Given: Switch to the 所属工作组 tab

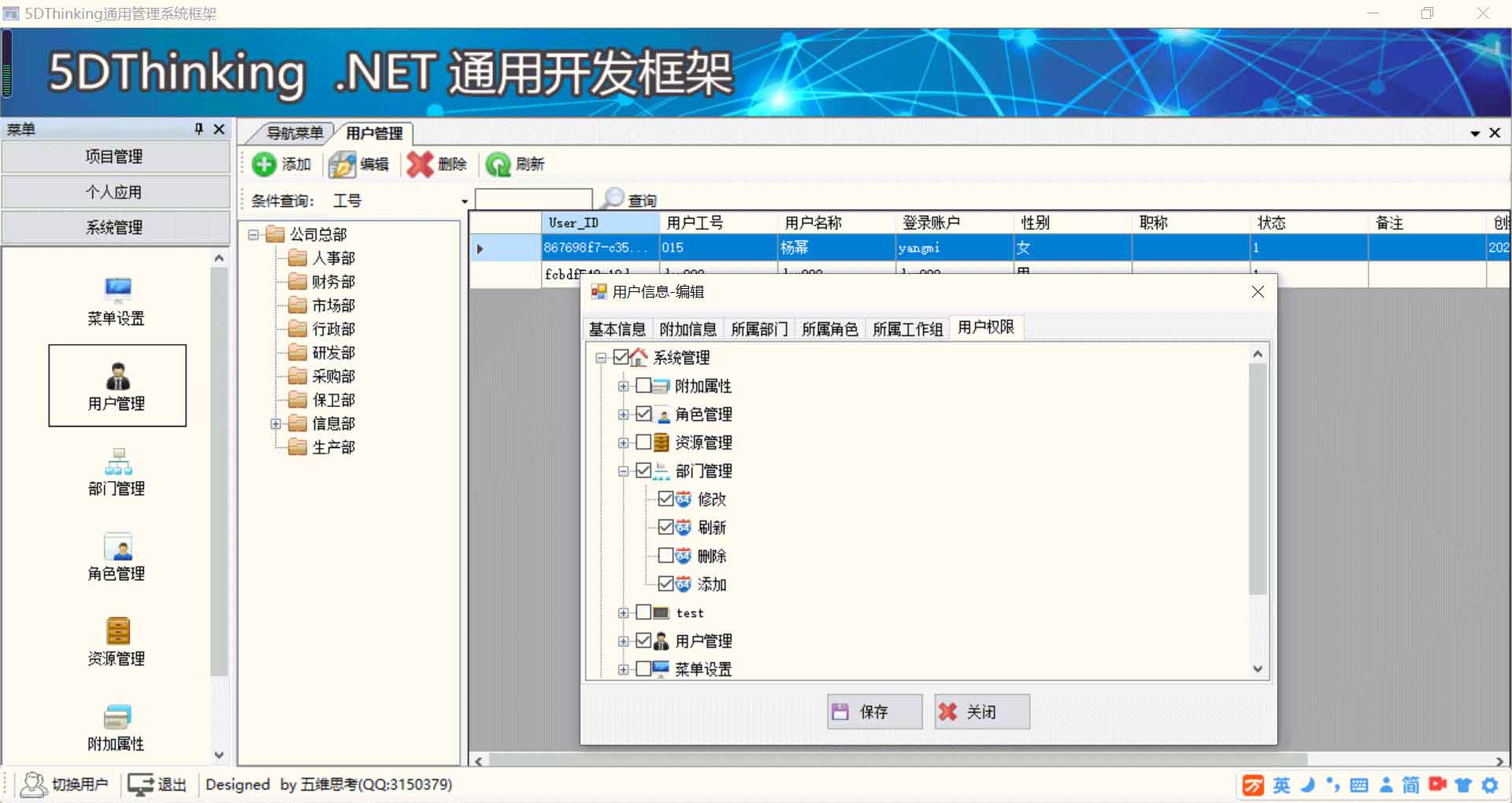Looking at the screenshot, I should 907,329.
